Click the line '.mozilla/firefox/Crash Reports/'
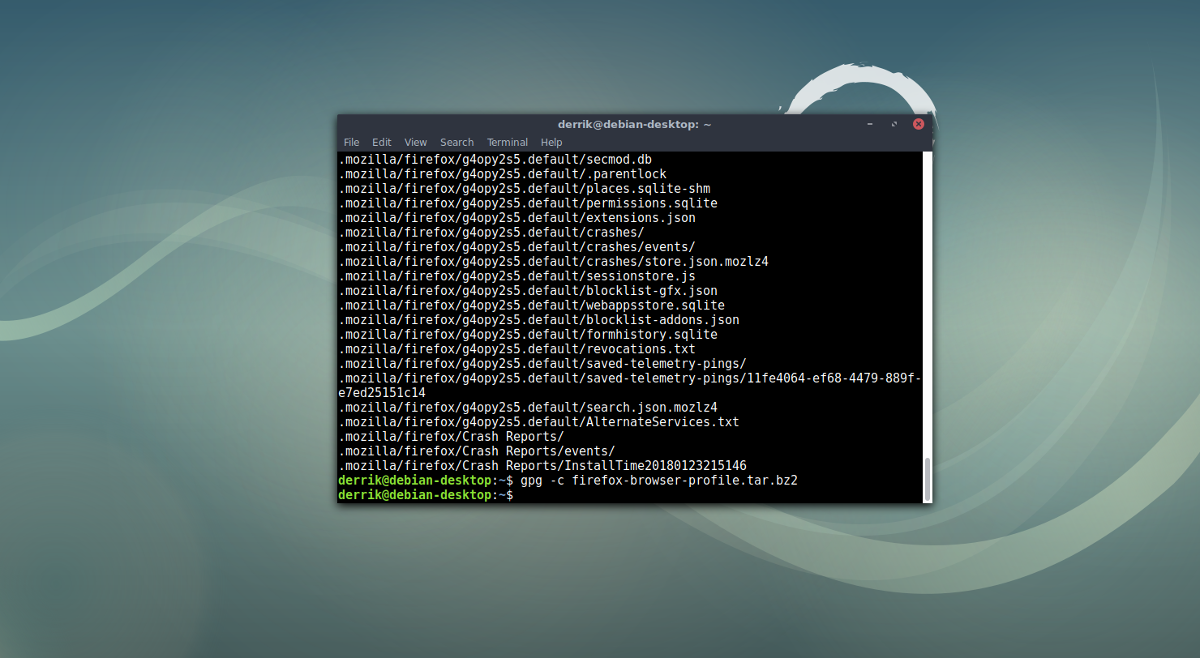Viewport: 1200px width, 658px height. [451, 436]
